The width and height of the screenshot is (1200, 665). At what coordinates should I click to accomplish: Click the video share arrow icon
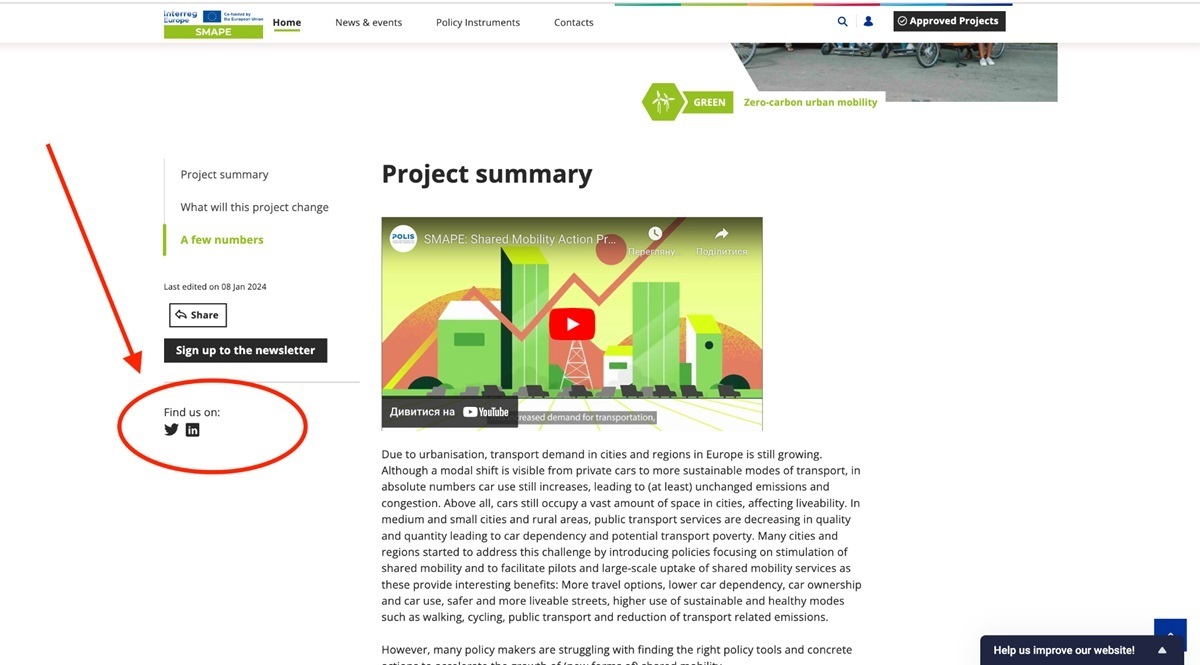[x=721, y=234]
